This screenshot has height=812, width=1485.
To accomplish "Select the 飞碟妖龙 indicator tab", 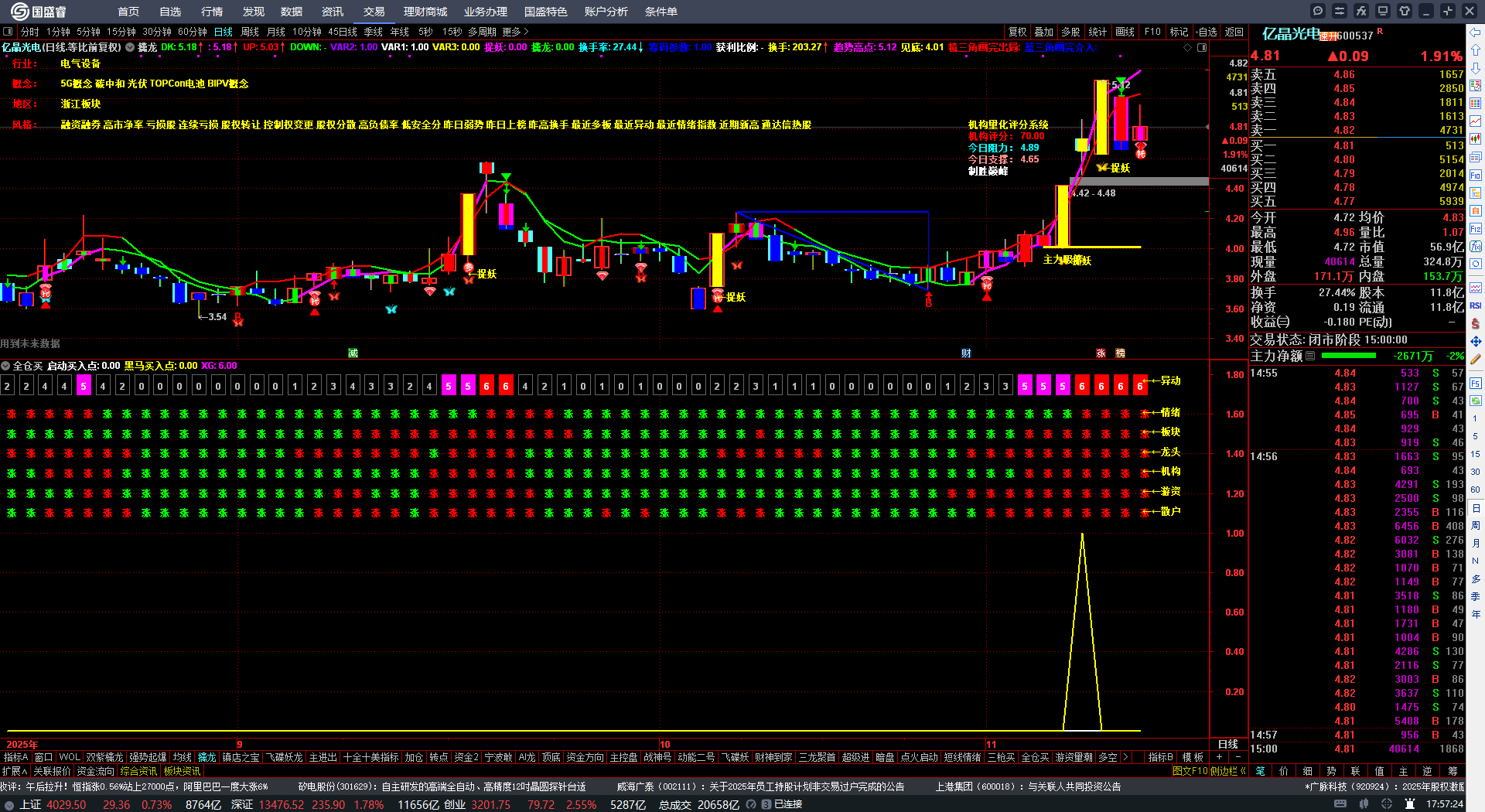I will 285,757.
